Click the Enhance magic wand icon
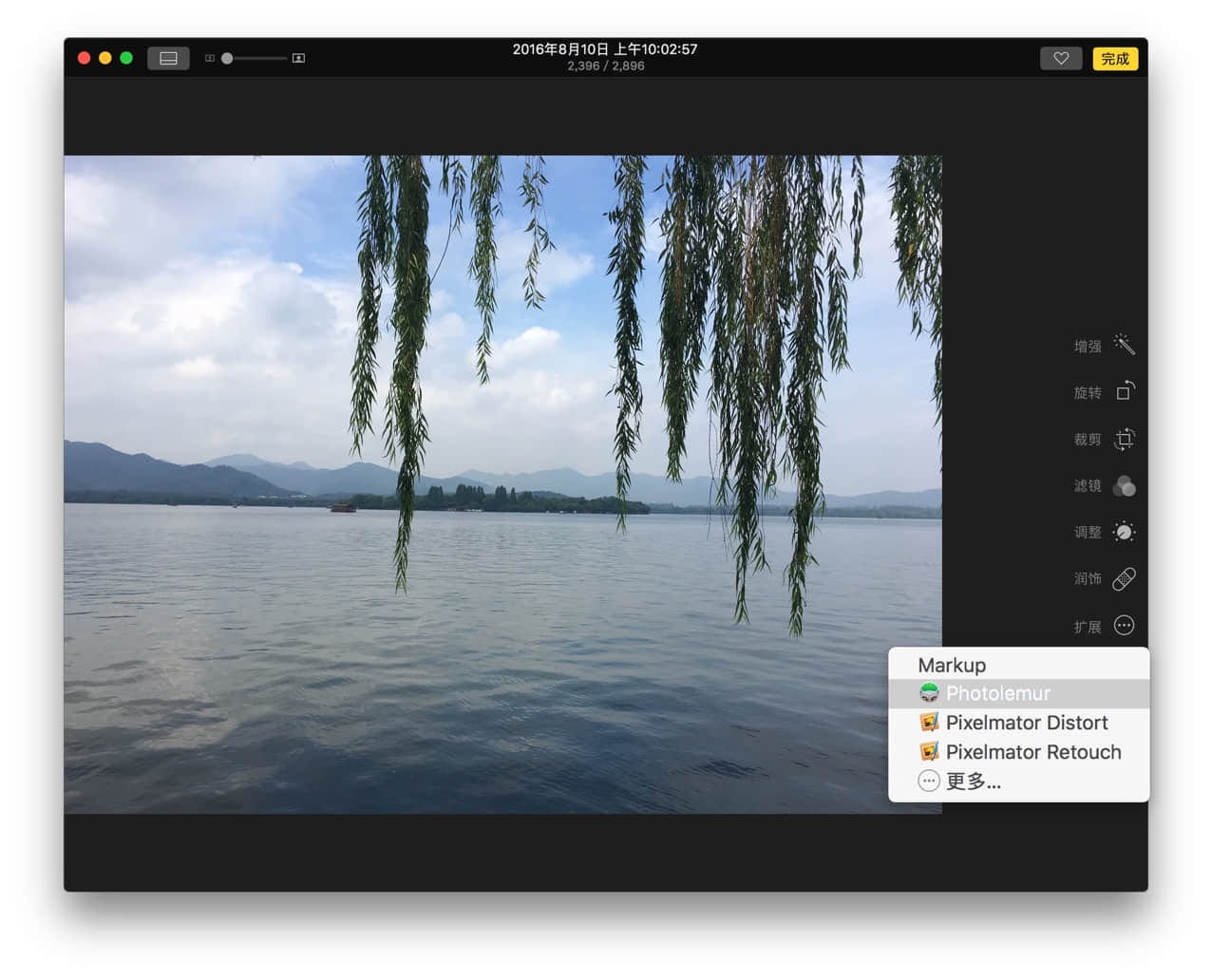Viewport: 1212px width, 980px height. [1125, 345]
